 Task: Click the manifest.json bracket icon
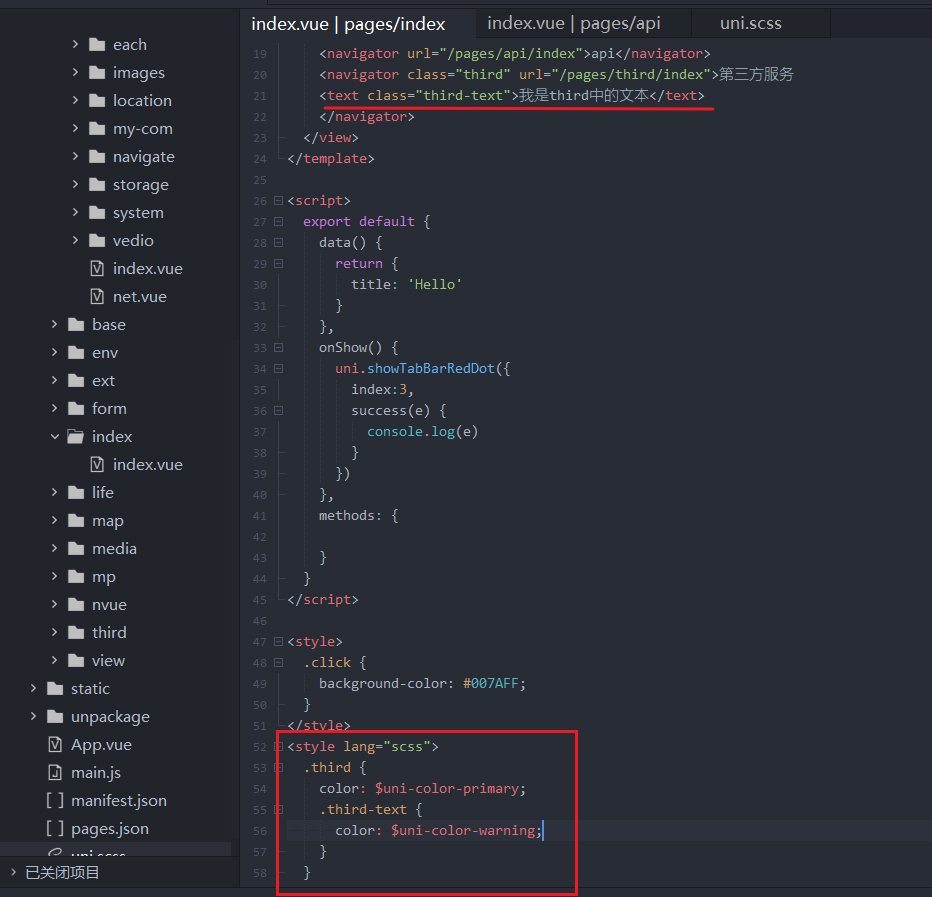55,800
